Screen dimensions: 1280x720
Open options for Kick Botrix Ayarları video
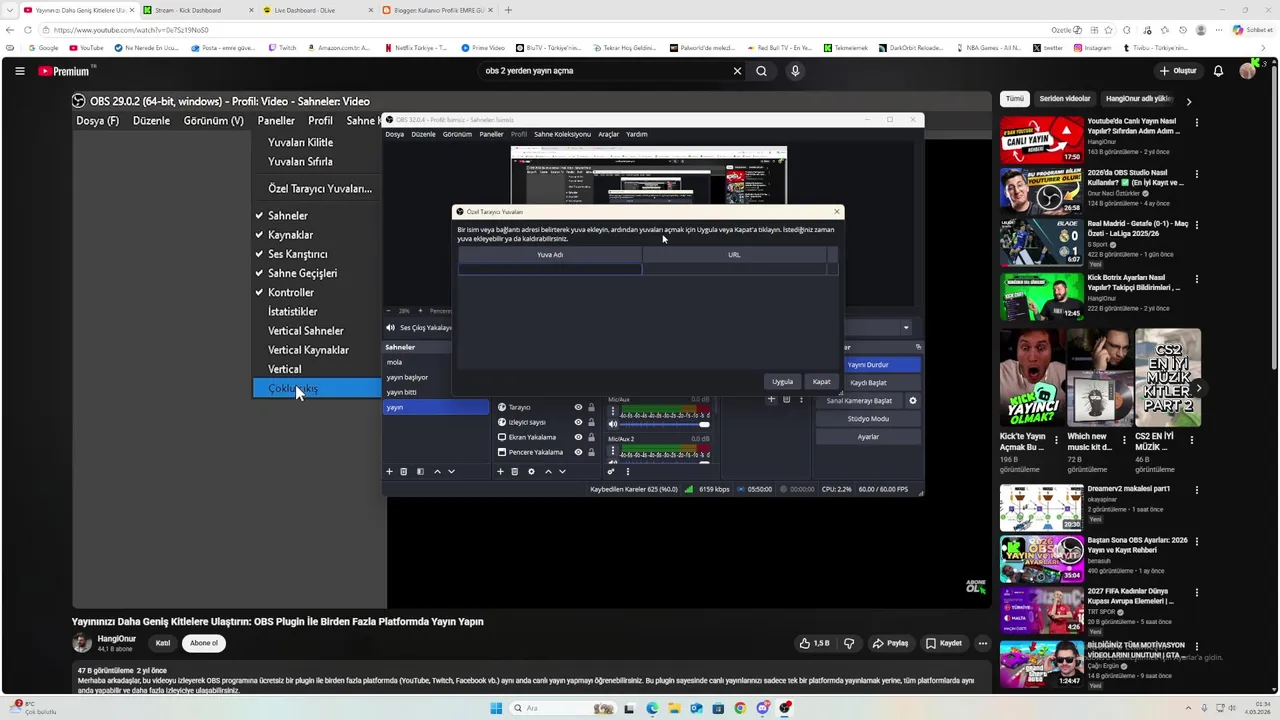(x=1197, y=279)
